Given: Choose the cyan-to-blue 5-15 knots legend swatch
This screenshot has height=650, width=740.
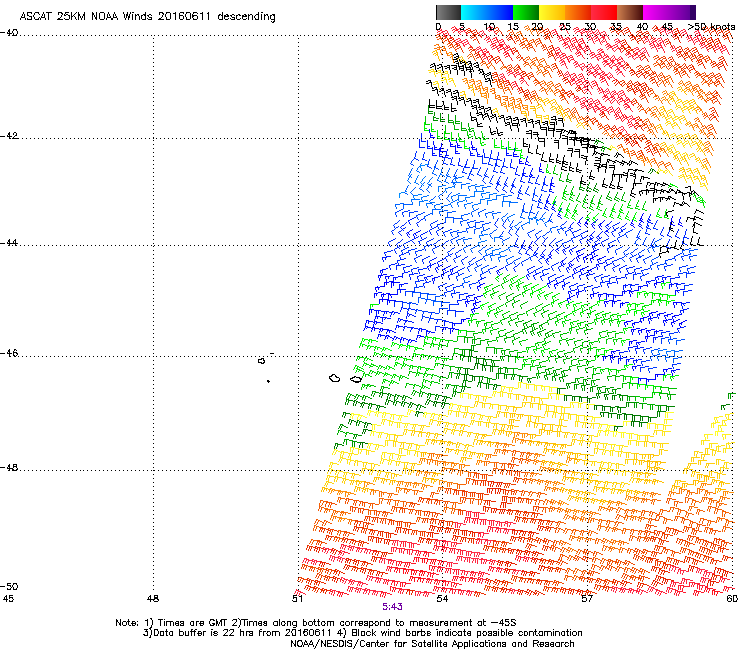Looking at the screenshot, I should pyautogui.click(x=487, y=12).
